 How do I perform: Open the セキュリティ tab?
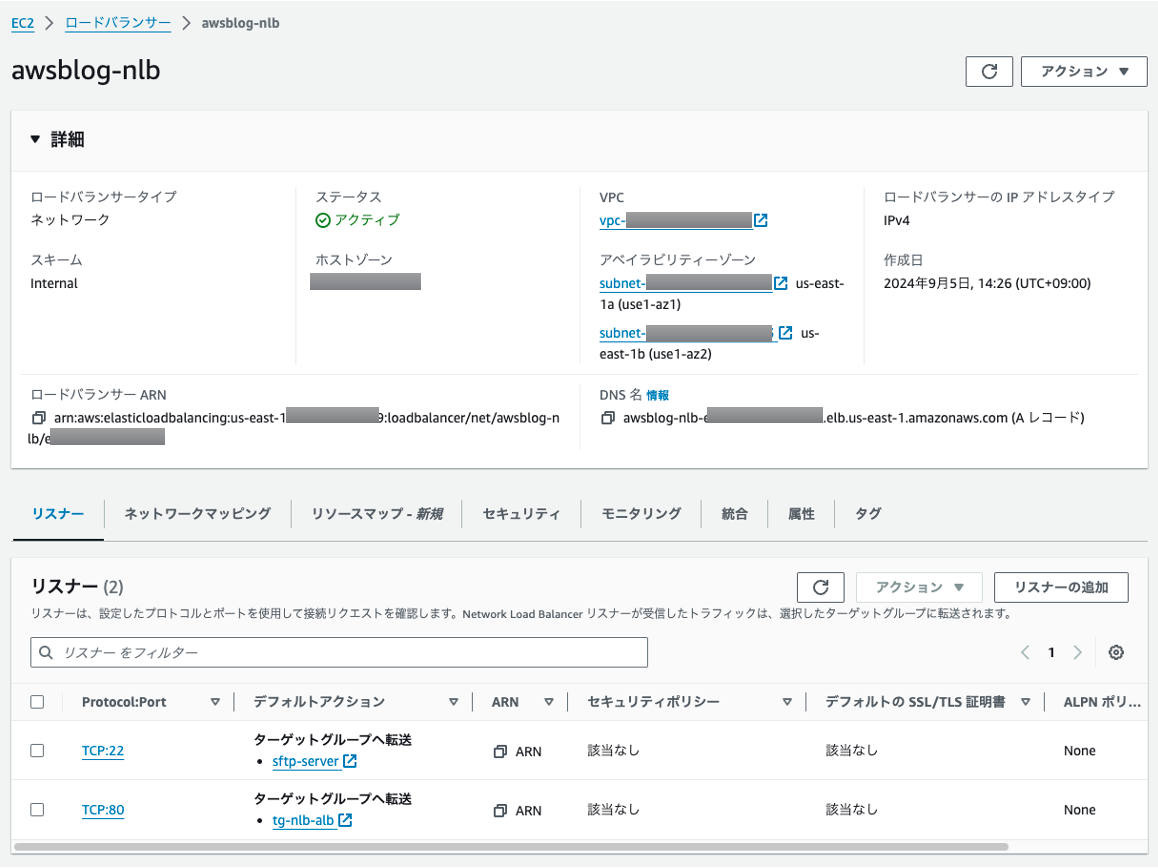[x=521, y=513]
